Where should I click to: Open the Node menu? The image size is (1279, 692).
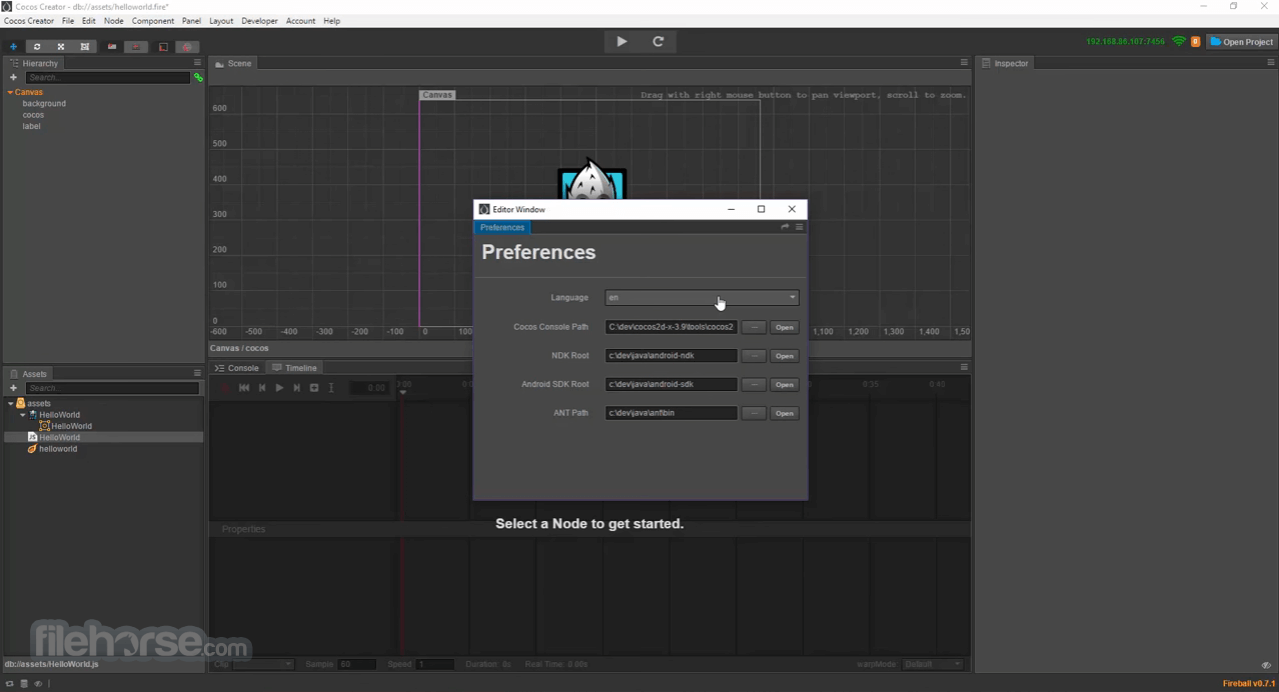114,21
